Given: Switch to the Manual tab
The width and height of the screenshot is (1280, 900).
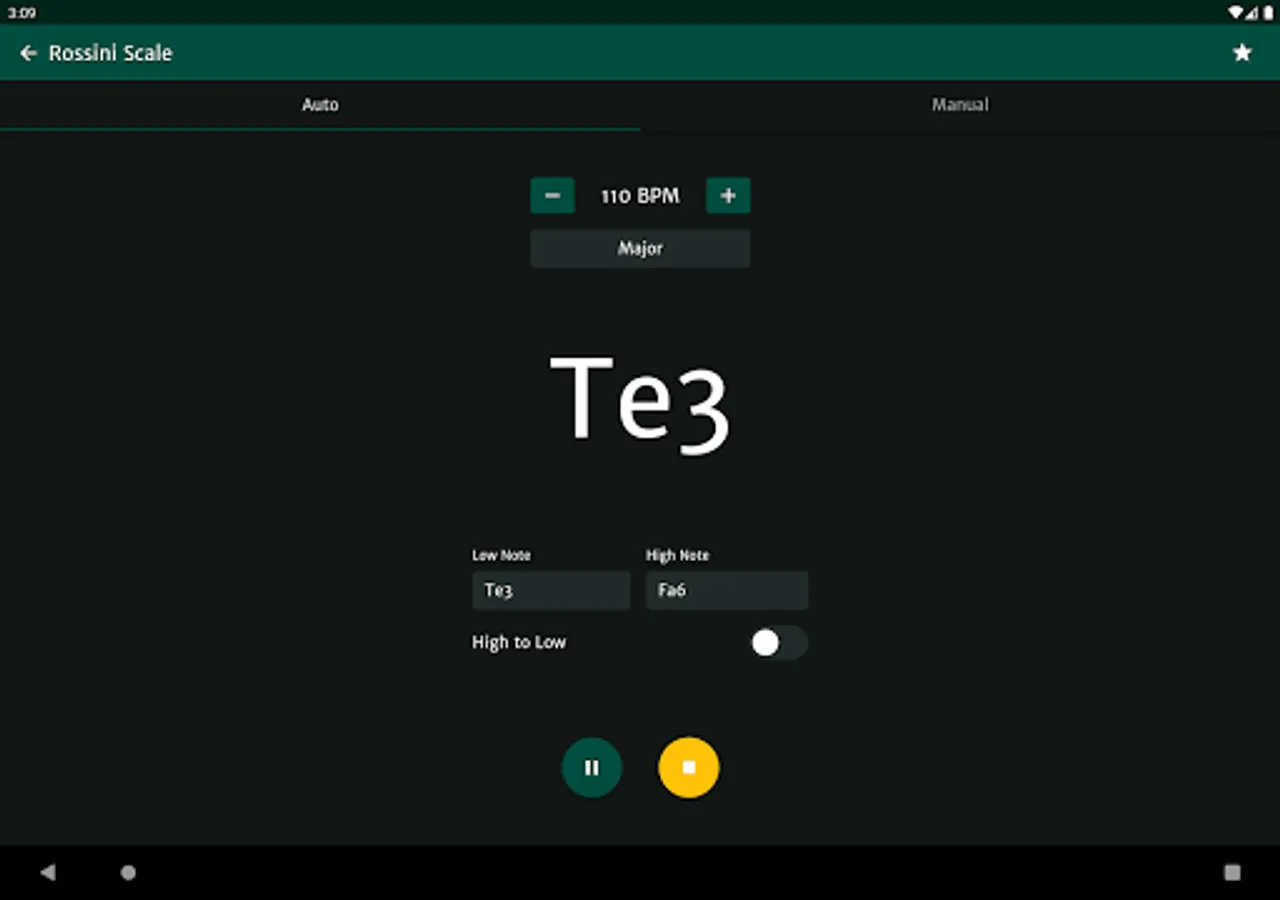Looking at the screenshot, I should 960,105.
